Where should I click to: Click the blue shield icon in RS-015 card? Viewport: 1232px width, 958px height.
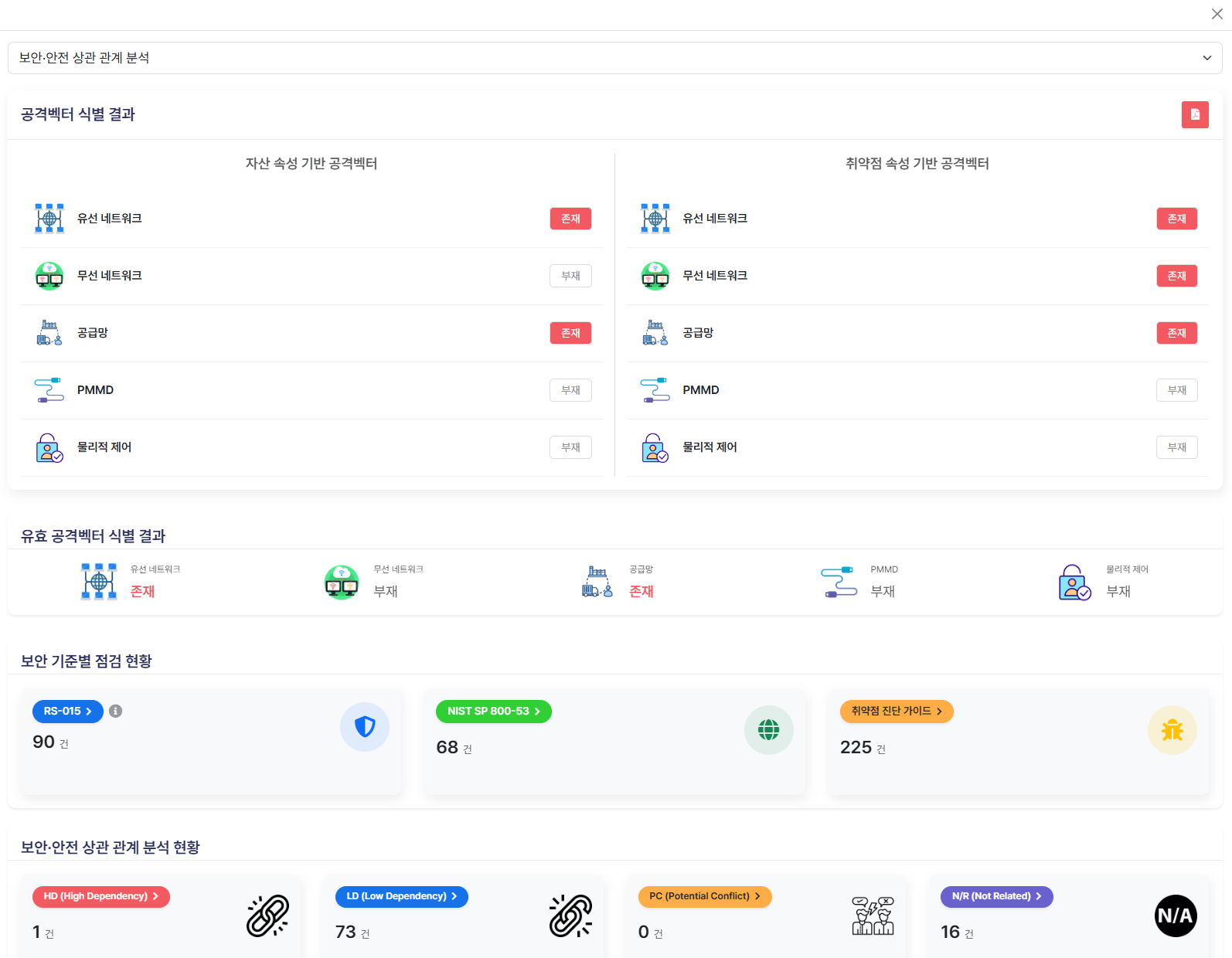click(x=365, y=727)
